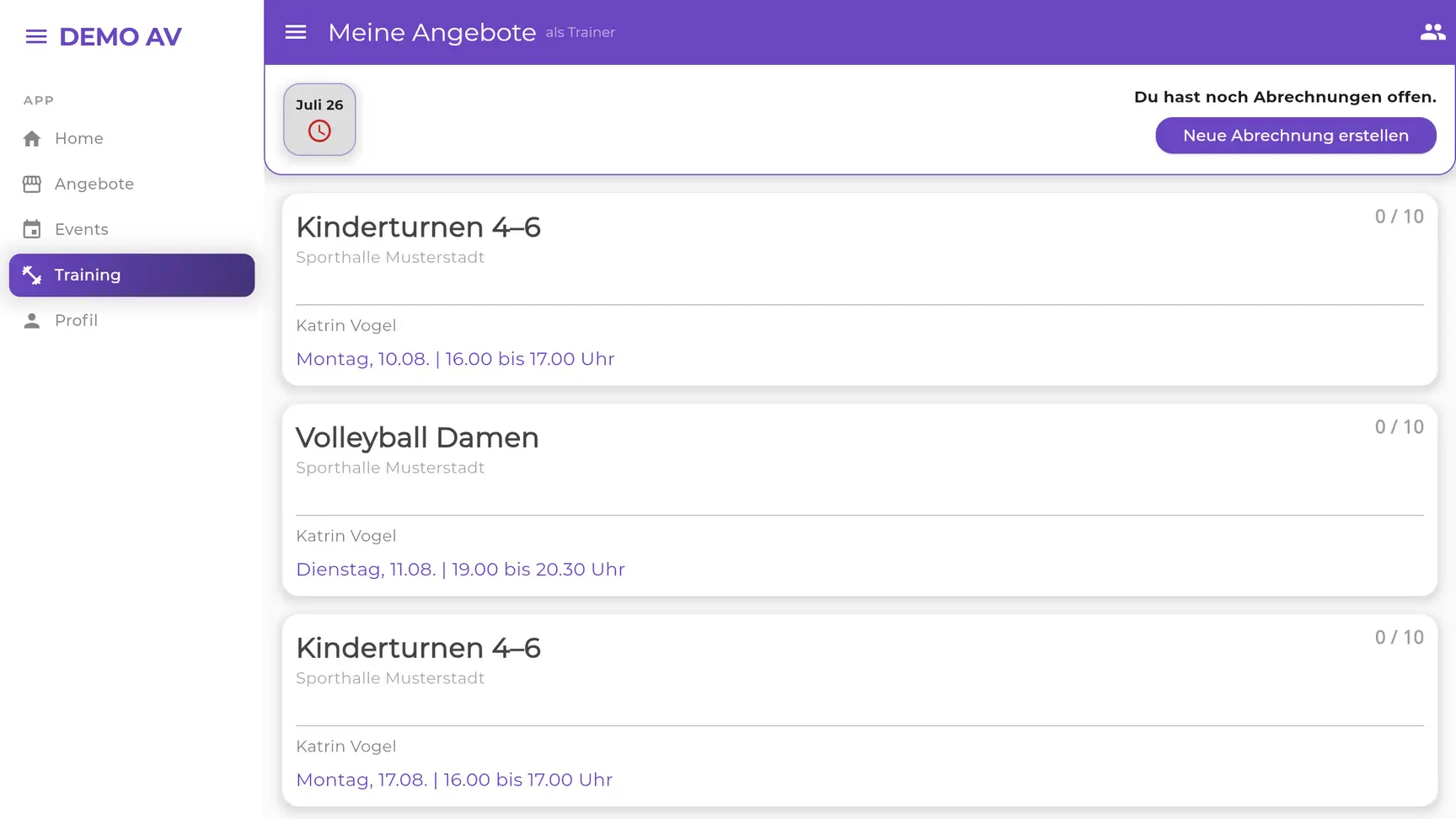Image resolution: width=1456 pixels, height=819 pixels.
Task: Open the Juli 26 billing tile
Action: [x=319, y=119]
